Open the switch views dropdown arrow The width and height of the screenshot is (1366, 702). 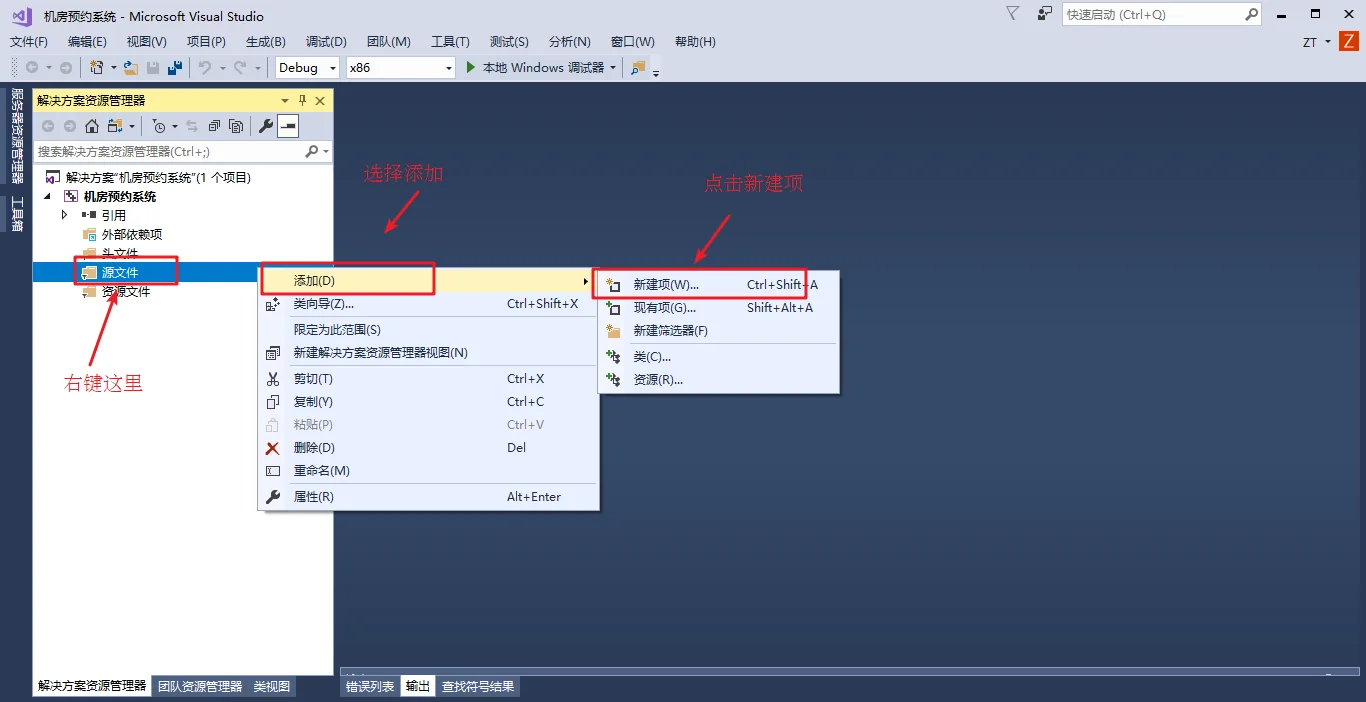point(131,126)
